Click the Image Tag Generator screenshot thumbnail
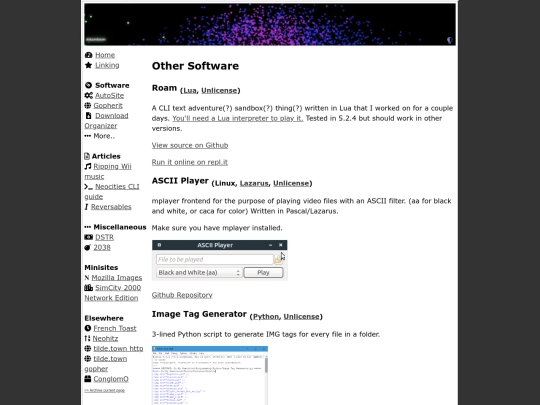Viewport: 540px width, 405px height. 210,375
